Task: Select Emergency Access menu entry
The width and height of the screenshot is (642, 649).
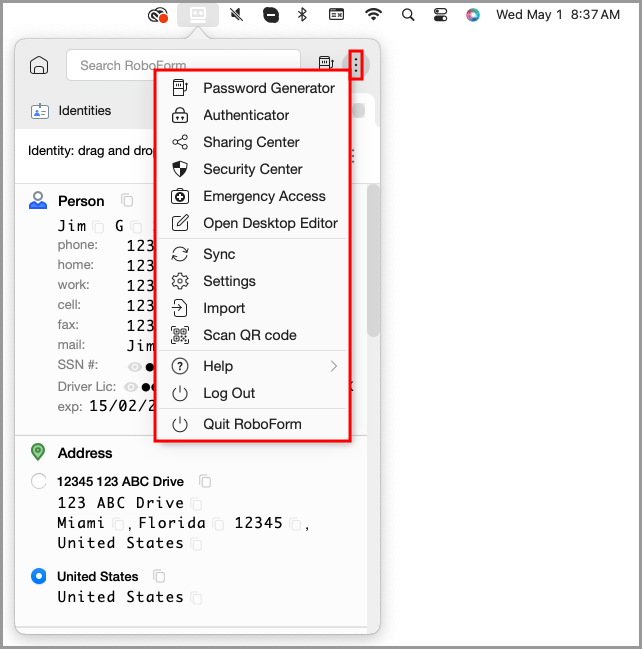Action: [x=252, y=196]
